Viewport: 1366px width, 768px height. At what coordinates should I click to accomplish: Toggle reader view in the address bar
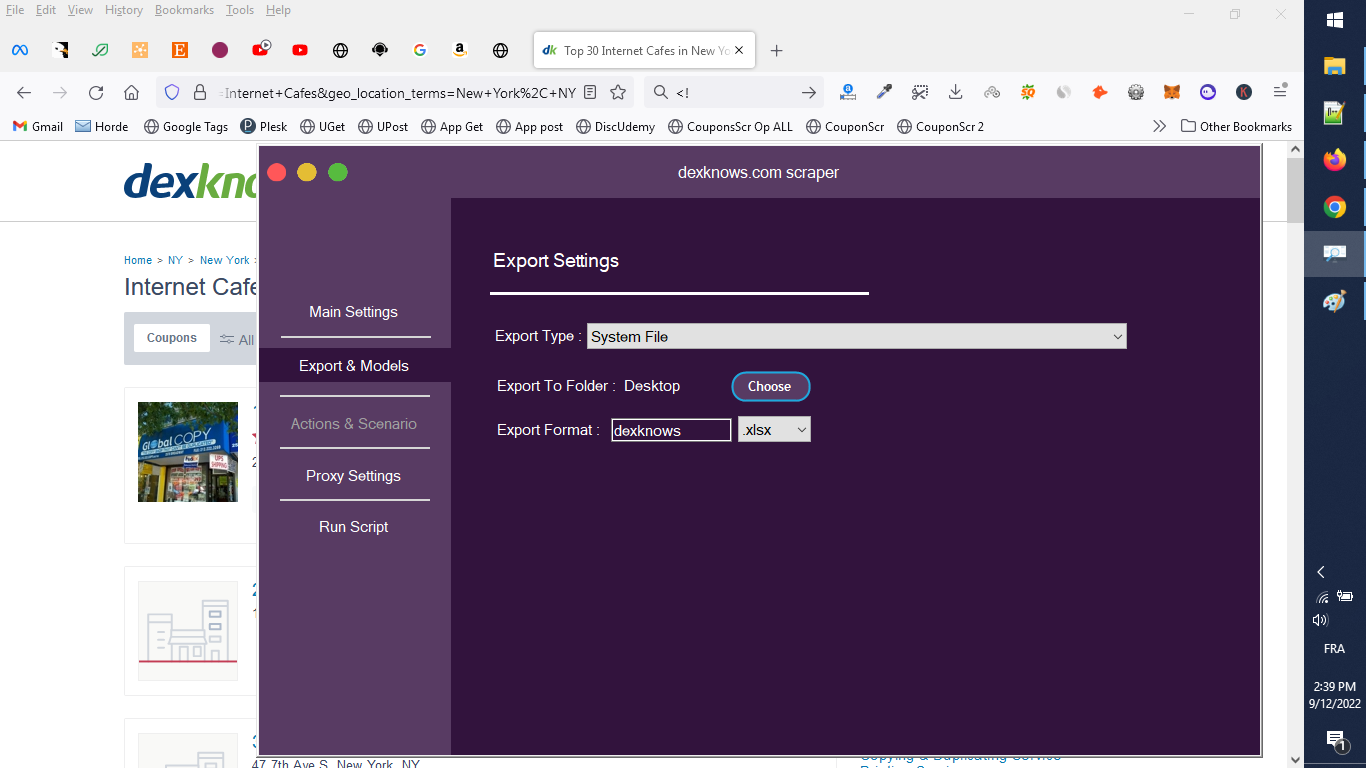[590, 93]
